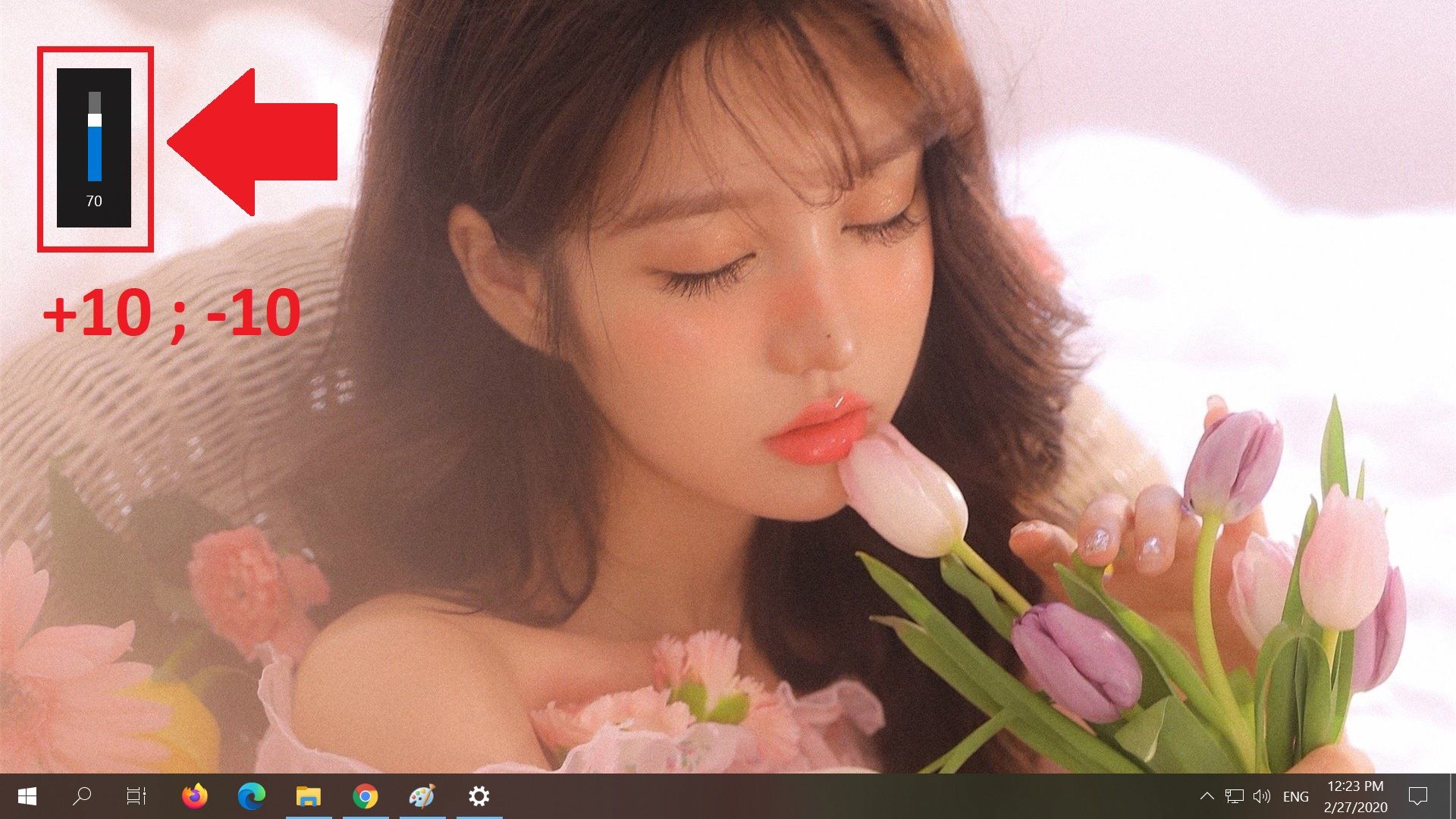Open the ENG language input switcher
Viewport: 1456px width, 819px height.
pos(1296,796)
